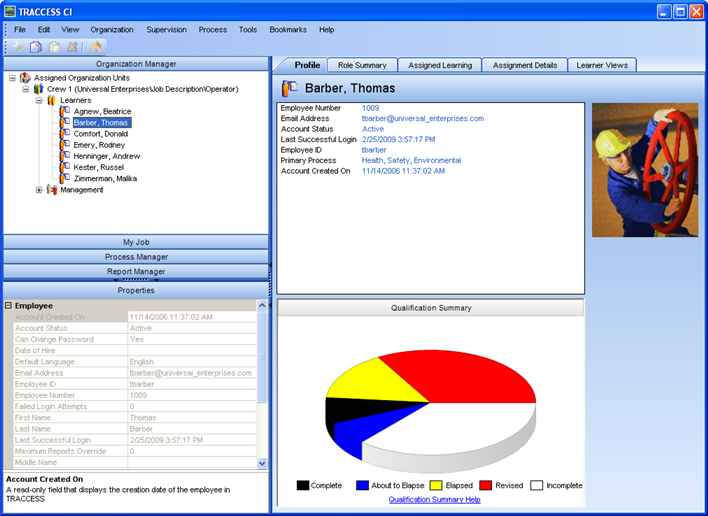Click the email tbarber@universal_enterprises.com in profile
Viewport: 708px width, 516px height.
click(x=423, y=118)
